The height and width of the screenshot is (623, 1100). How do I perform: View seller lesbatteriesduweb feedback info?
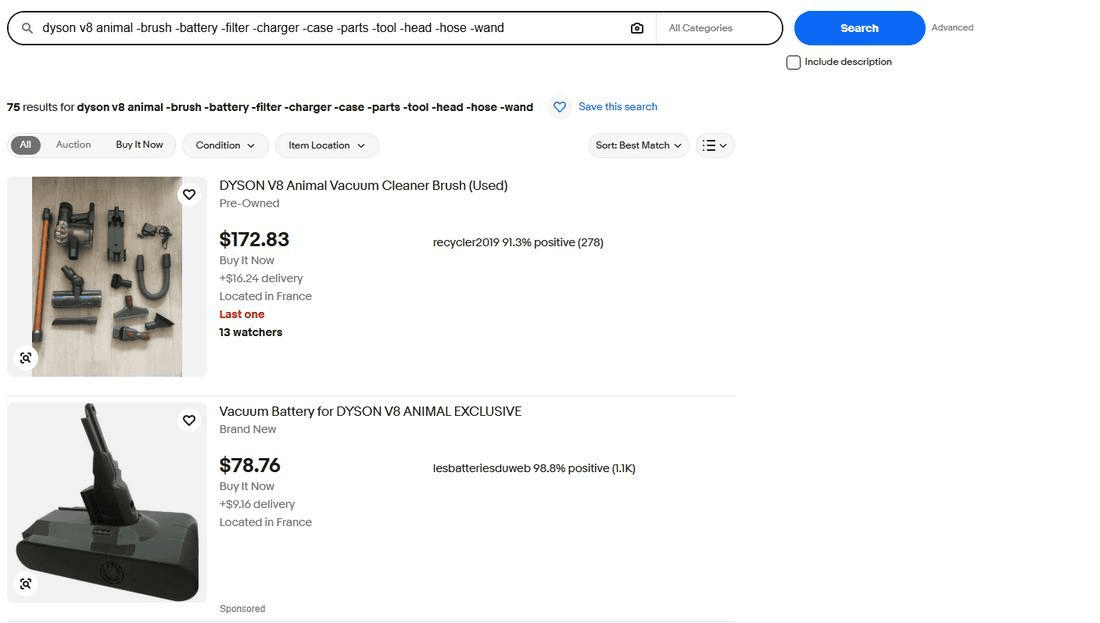click(x=534, y=468)
